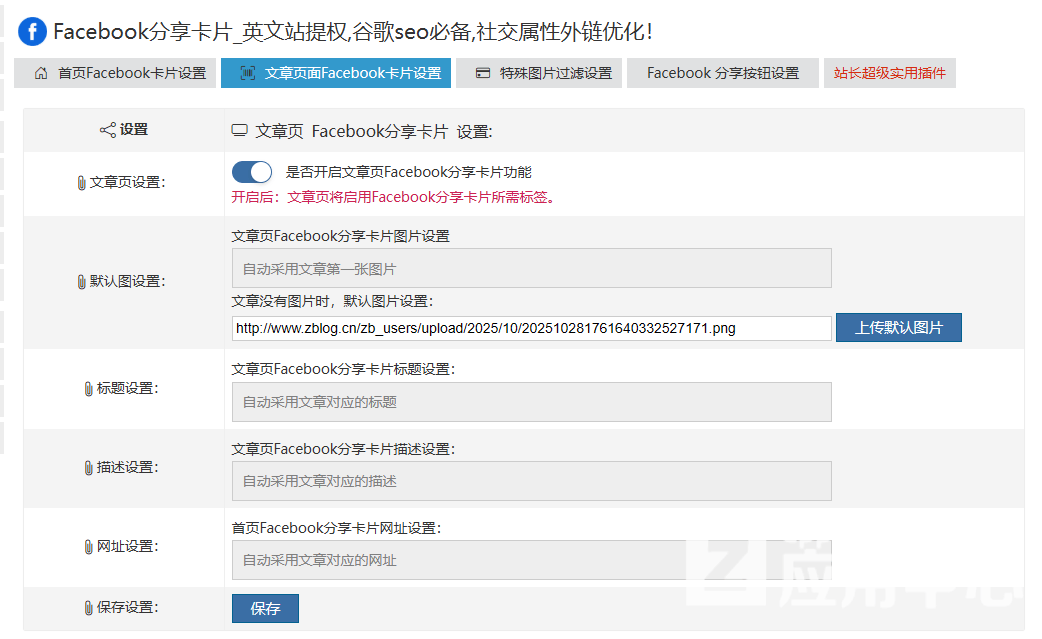1042x639 pixels.
Task: Focus the default image URL input field
Action: [x=531, y=328]
